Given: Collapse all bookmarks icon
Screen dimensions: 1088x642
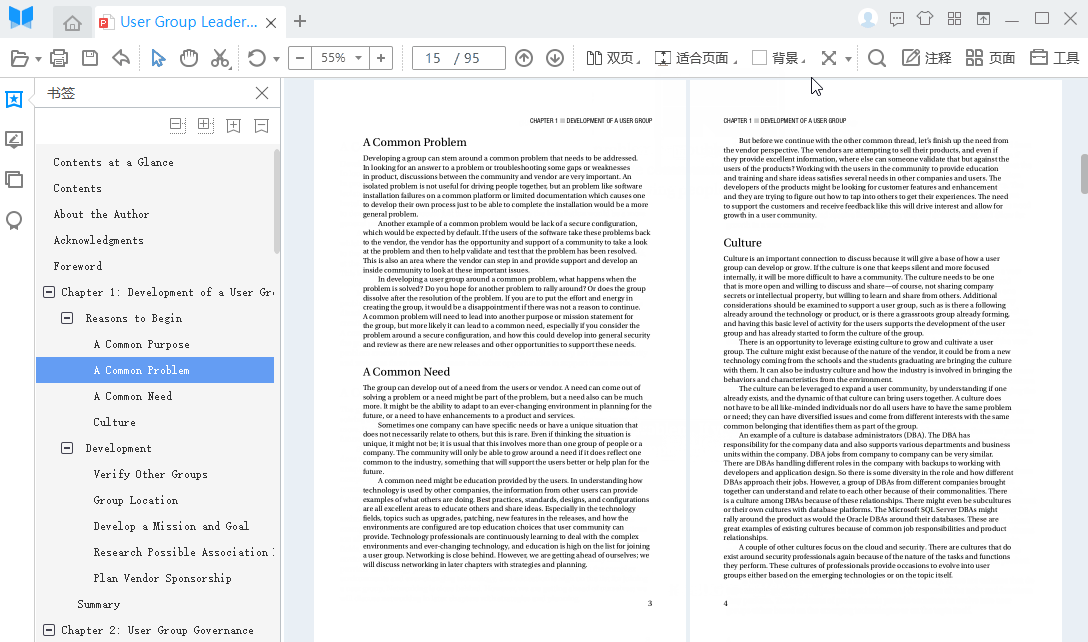Looking at the screenshot, I should 178,125.
